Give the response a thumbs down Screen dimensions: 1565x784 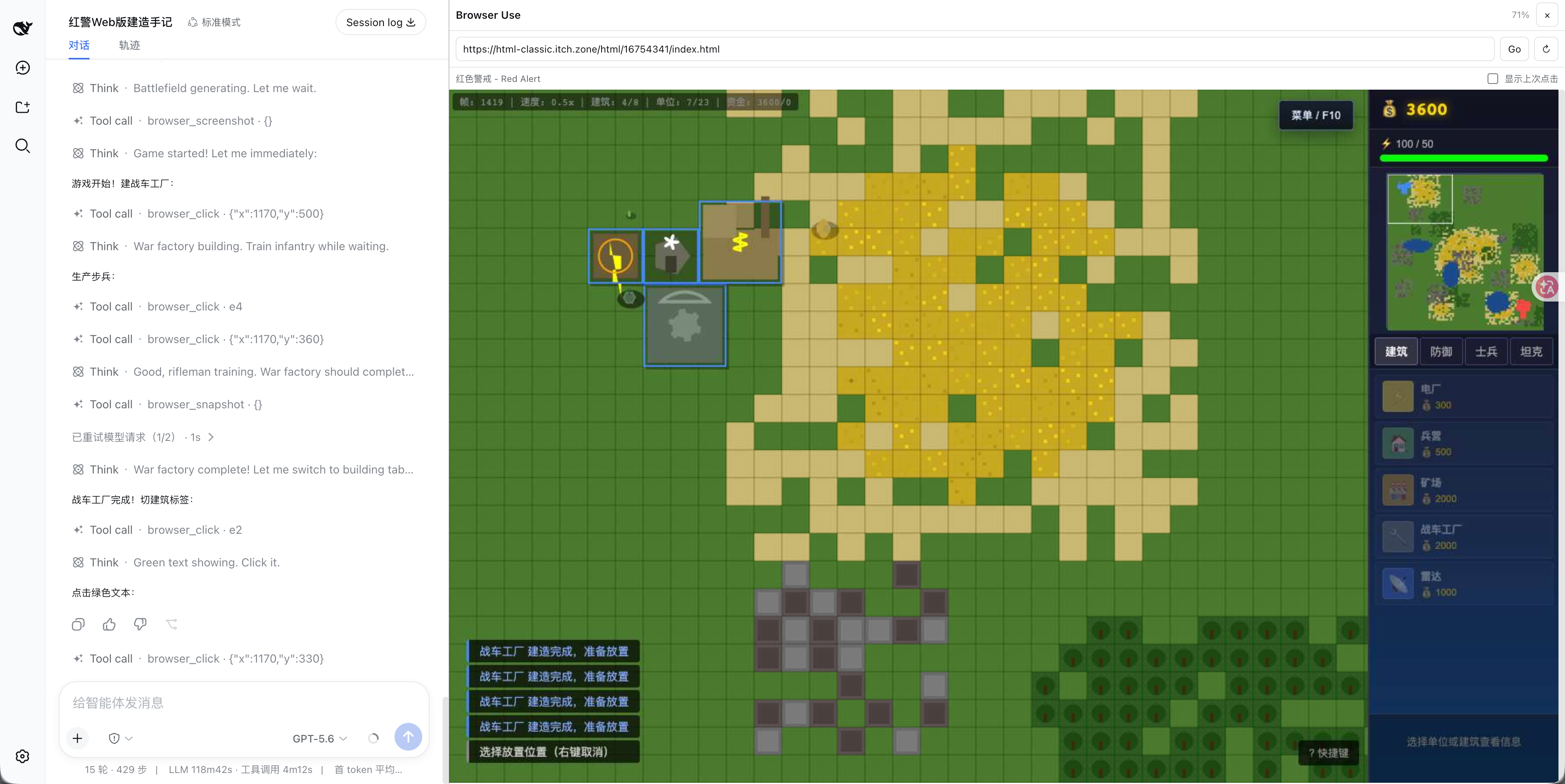tap(140, 624)
